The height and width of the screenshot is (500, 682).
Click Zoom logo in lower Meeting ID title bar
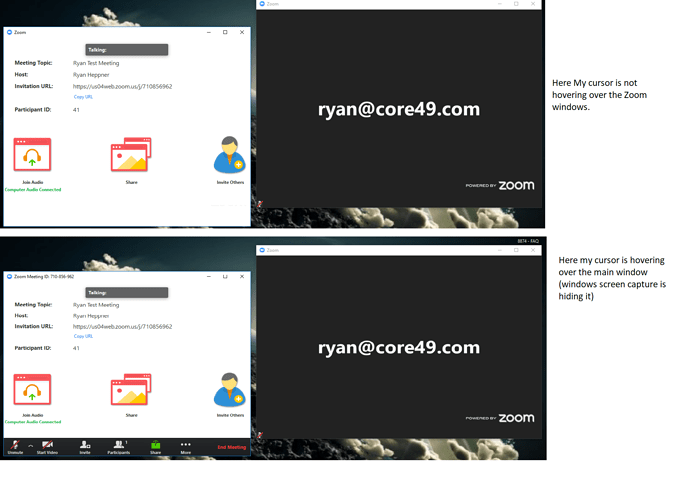coord(9,277)
